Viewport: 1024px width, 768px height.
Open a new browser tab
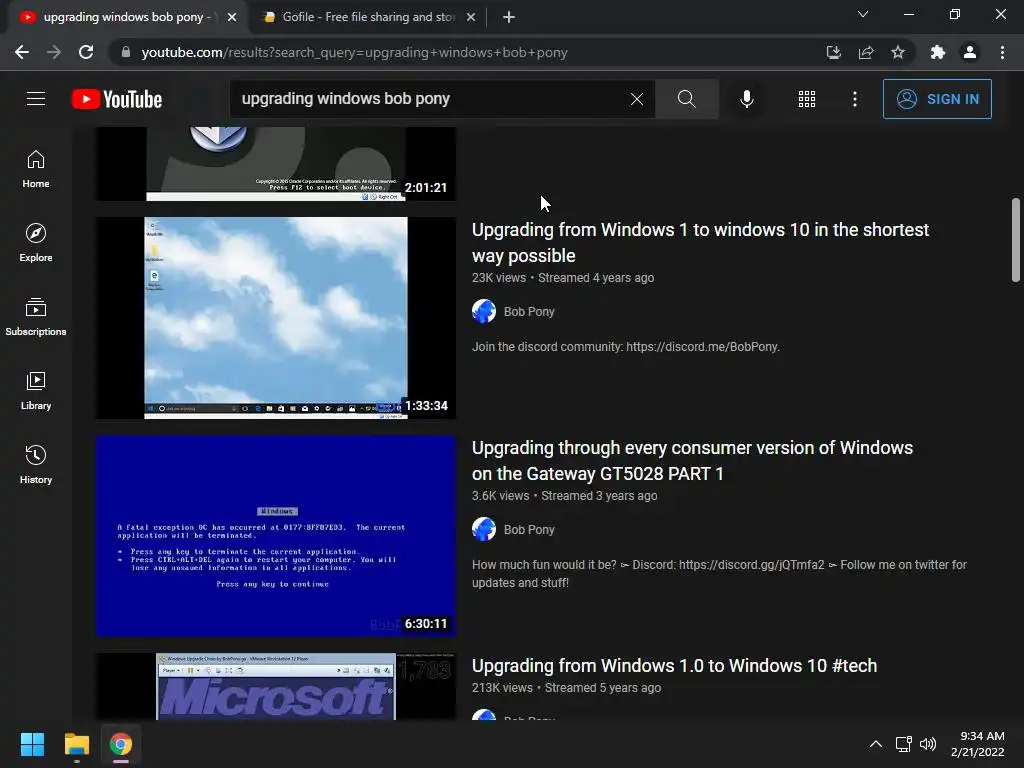pyautogui.click(x=509, y=17)
